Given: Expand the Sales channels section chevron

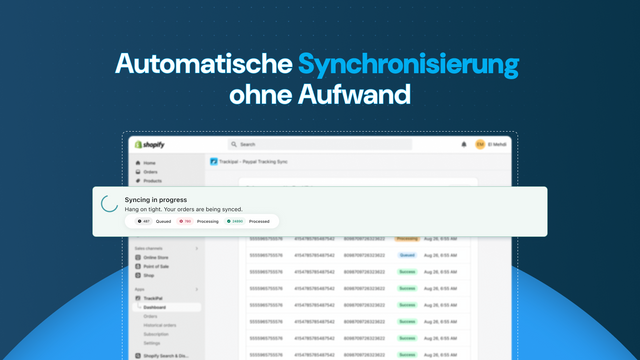Looking at the screenshot, I should [x=197, y=249].
